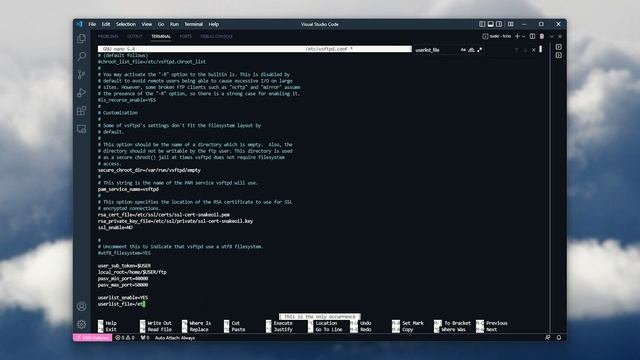640x360 pixels.
Task: Click the VS Code logo icon
Action: [x=79, y=24]
